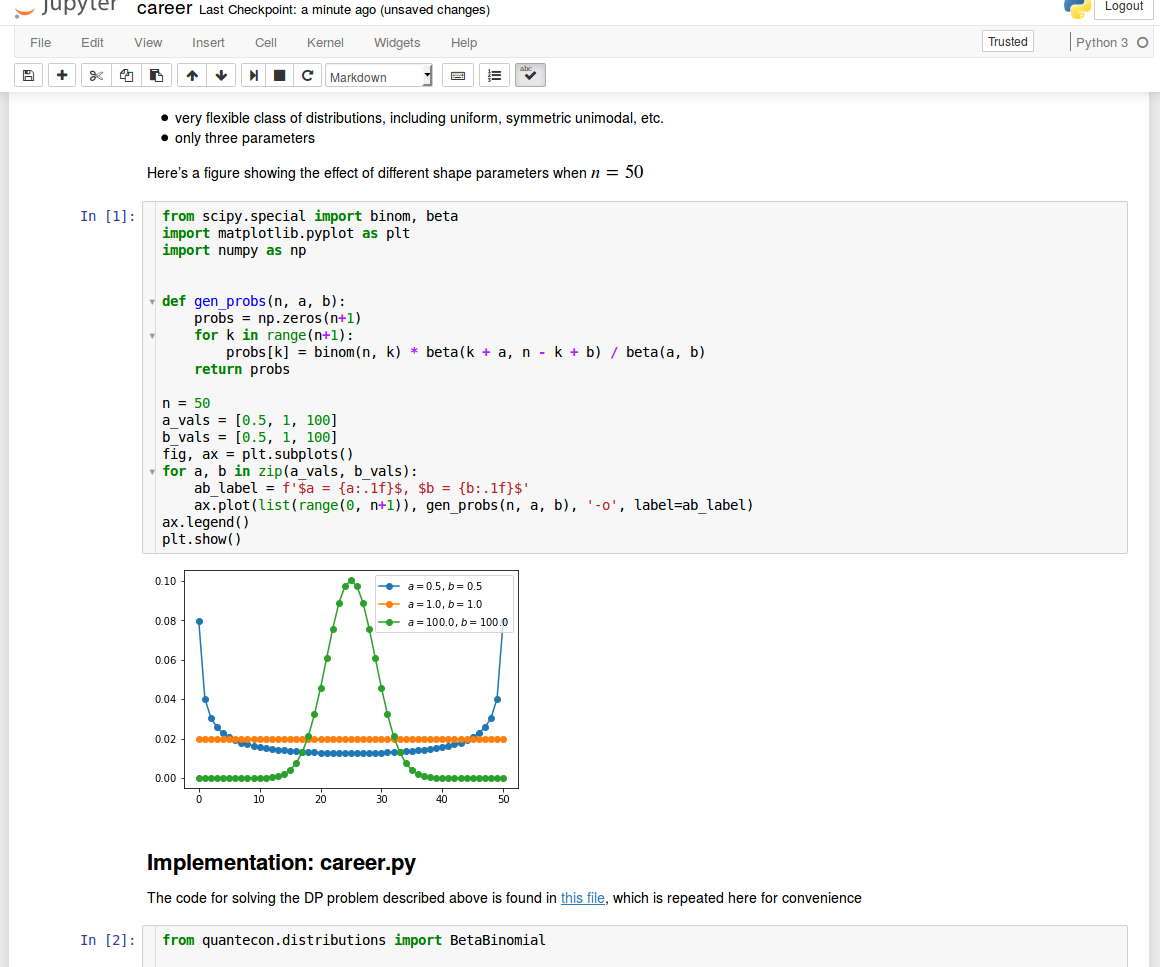This screenshot has height=967, width=1160.
Task: Interrupt the kernel stop icon
Action: coord(280,75)
